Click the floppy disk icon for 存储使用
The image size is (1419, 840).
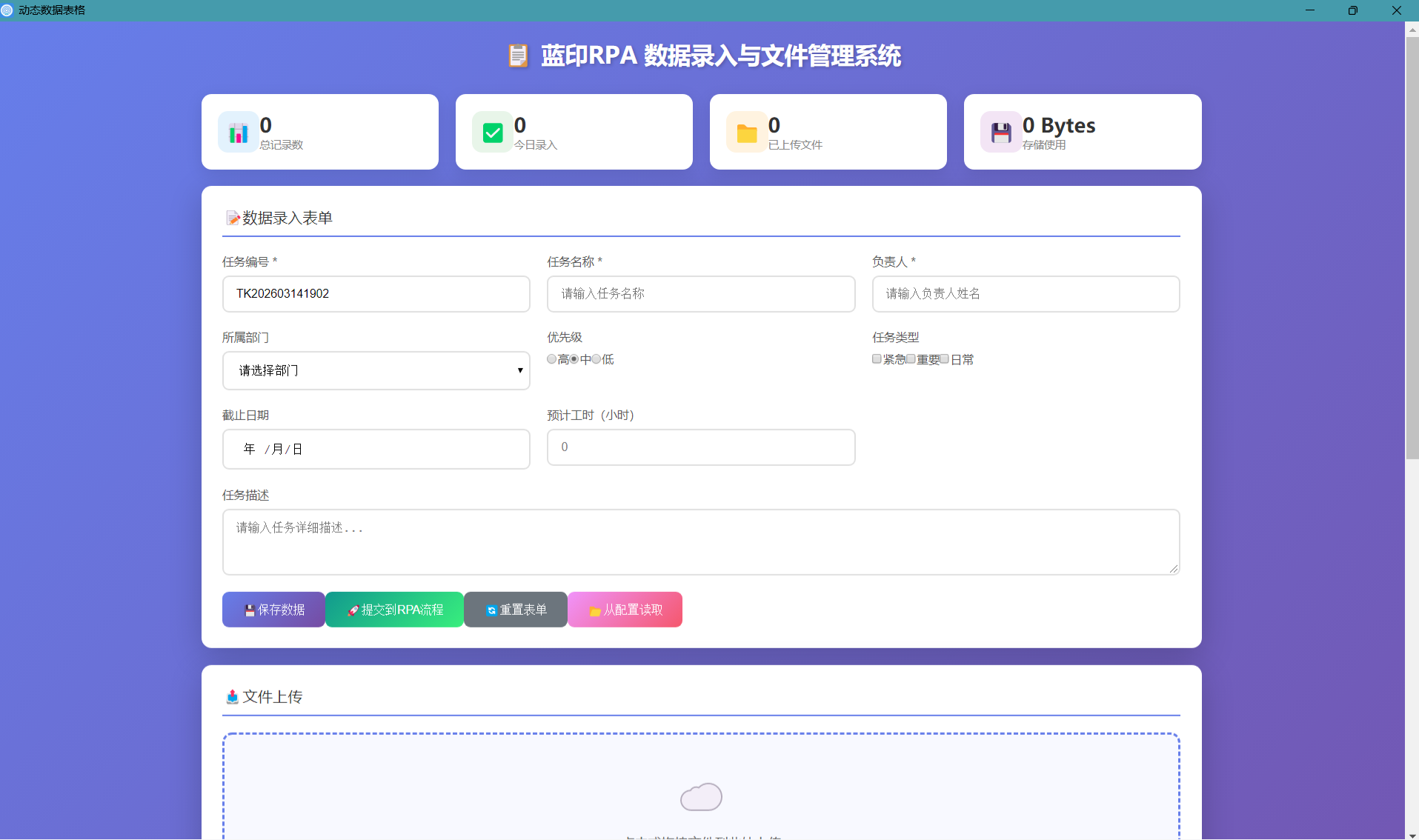pyautogui.click(x=1000, y=133)
